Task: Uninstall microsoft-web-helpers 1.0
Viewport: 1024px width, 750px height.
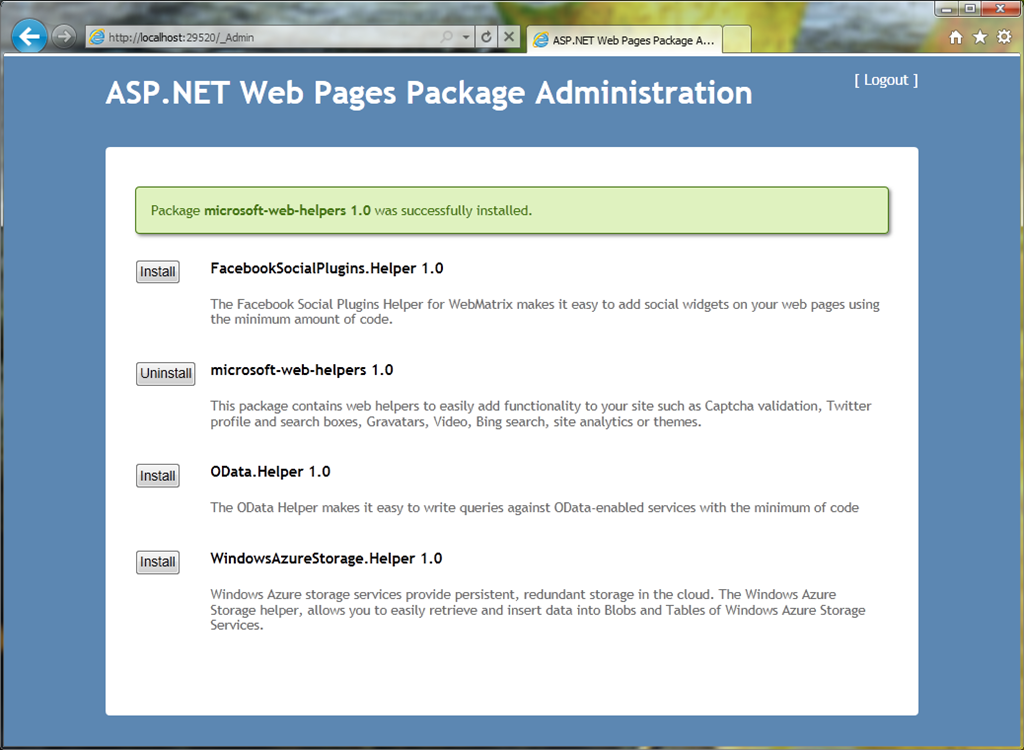Action: coord(166,374)
